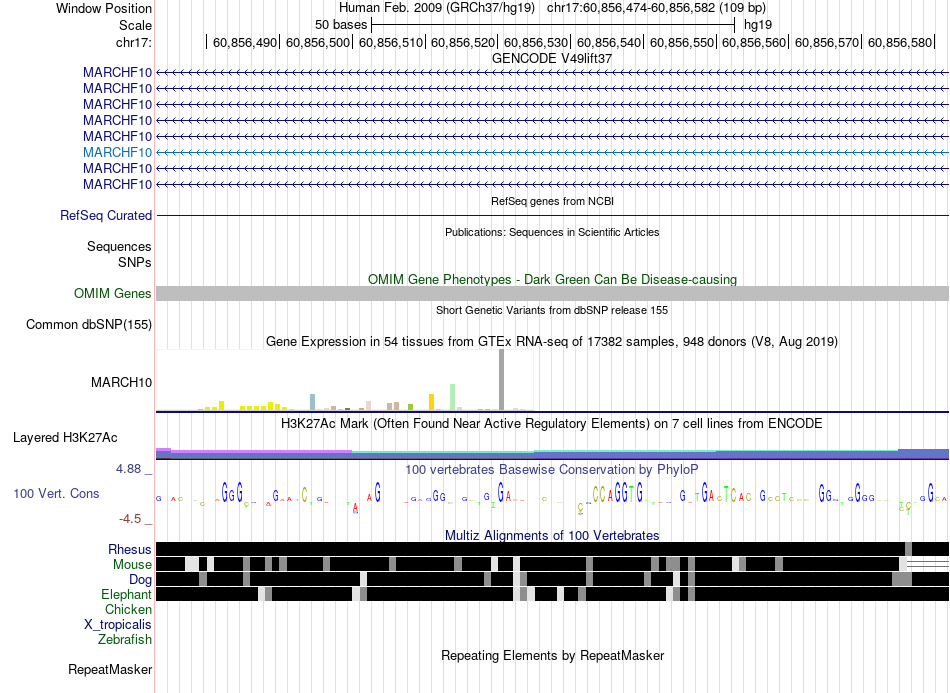Viewport: 950px width, 693px height.
Task: Click the SNPs track label
Action: 135,262
